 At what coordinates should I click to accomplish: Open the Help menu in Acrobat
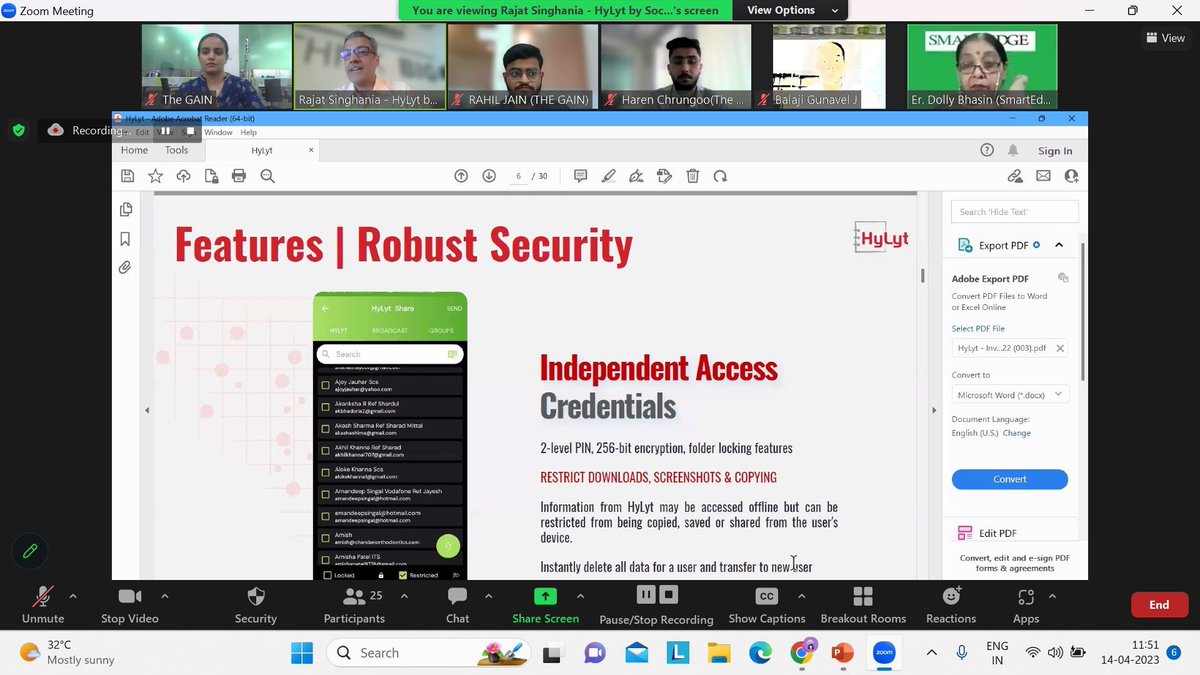[248, 132]
